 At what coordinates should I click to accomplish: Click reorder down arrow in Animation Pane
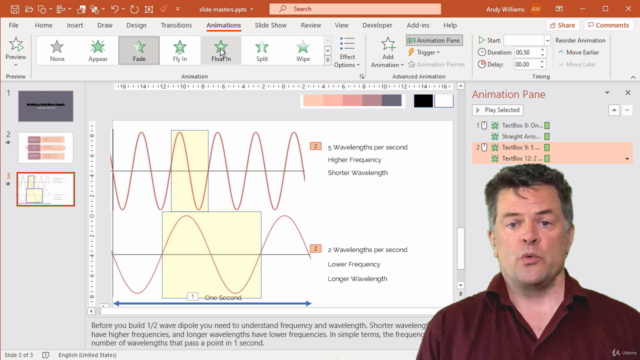tap(627, 110)
